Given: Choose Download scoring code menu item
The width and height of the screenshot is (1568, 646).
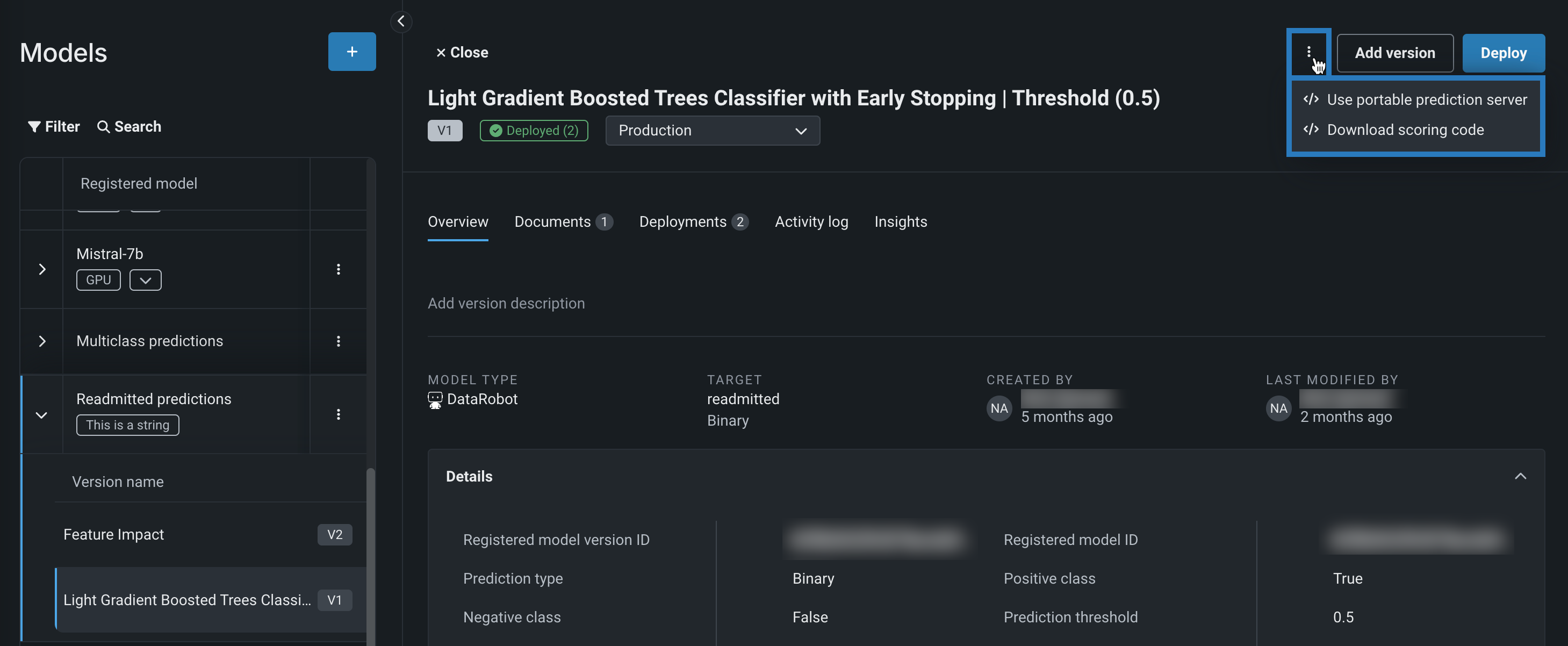Looking at the screenshot, I should tap(1405, 130).
